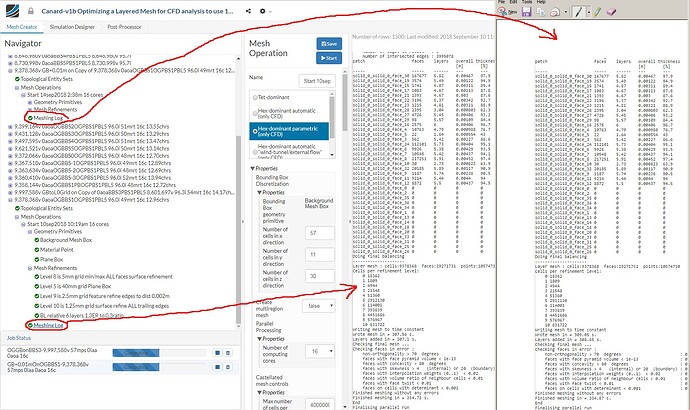The width and height of the screenshot is (690, 410).
Task: Select the 9,431,128v mesh tree row
Action: coord(92,134)
